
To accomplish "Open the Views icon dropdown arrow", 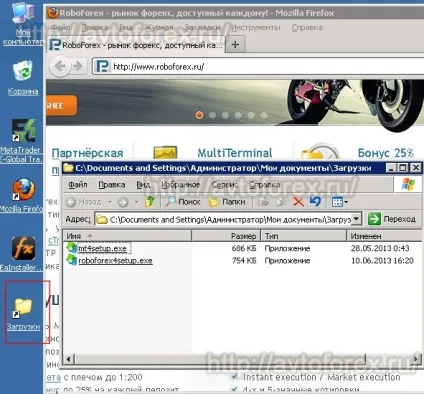I will [346, 202].
